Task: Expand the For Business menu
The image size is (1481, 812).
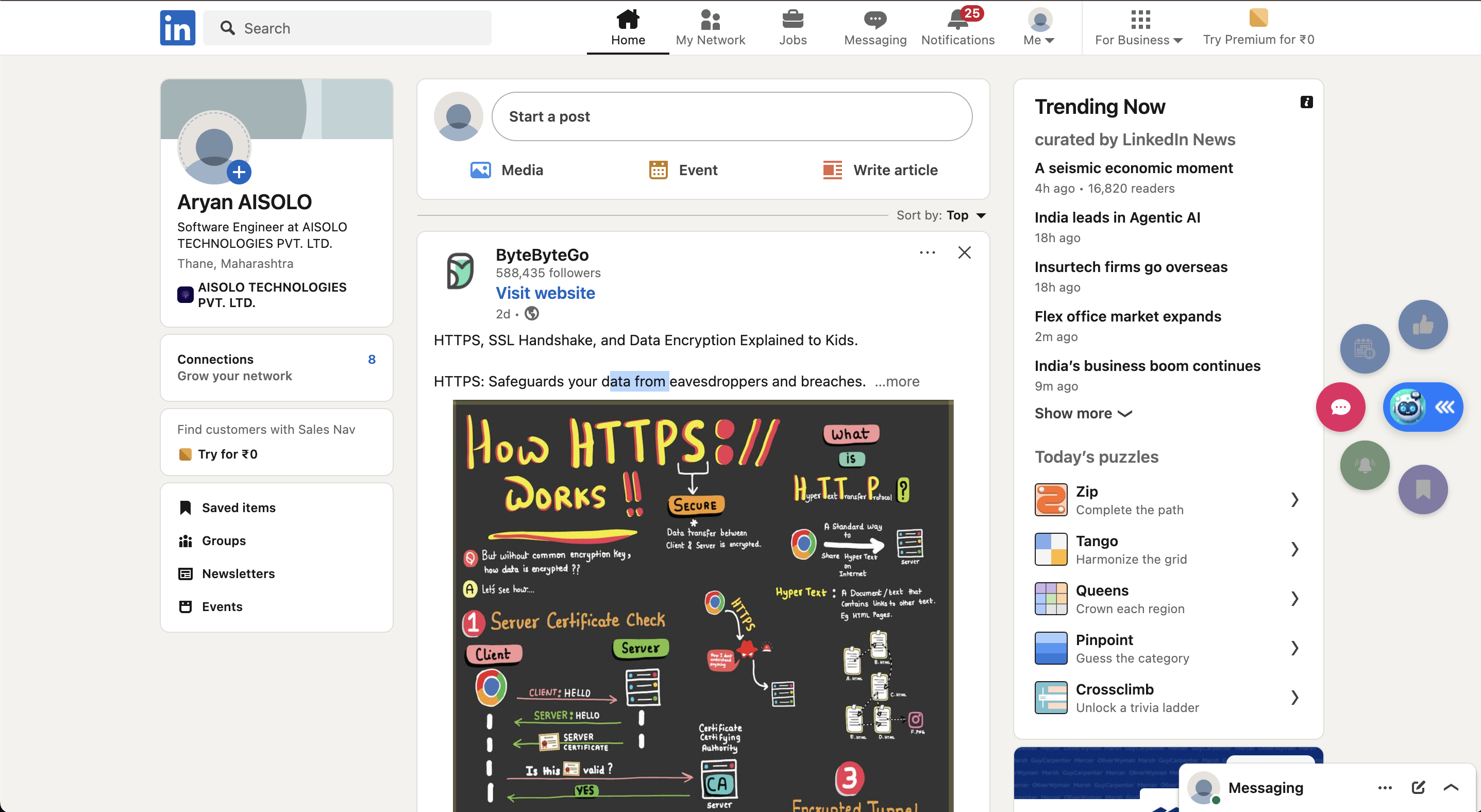Action: (1138, 28)
